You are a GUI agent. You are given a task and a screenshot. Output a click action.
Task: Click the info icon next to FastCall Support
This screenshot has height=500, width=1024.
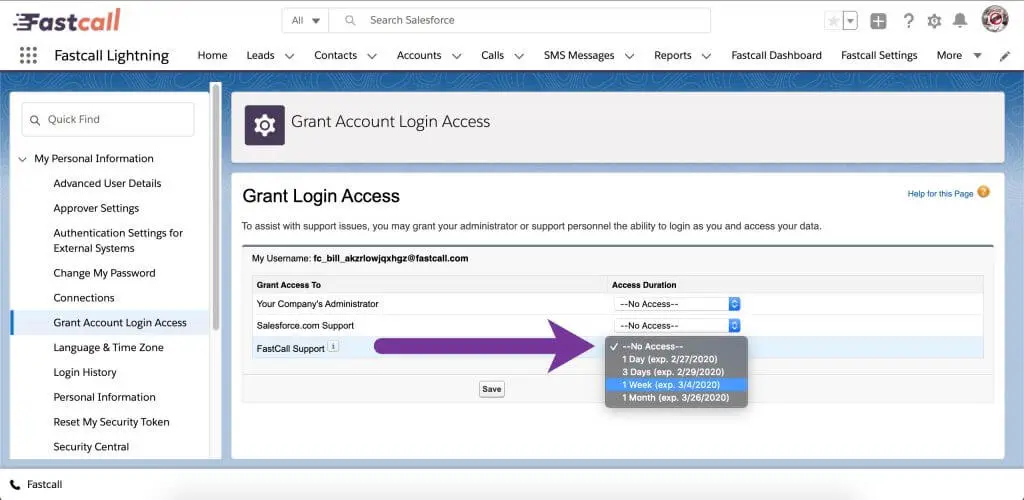[x=333, y=347]
